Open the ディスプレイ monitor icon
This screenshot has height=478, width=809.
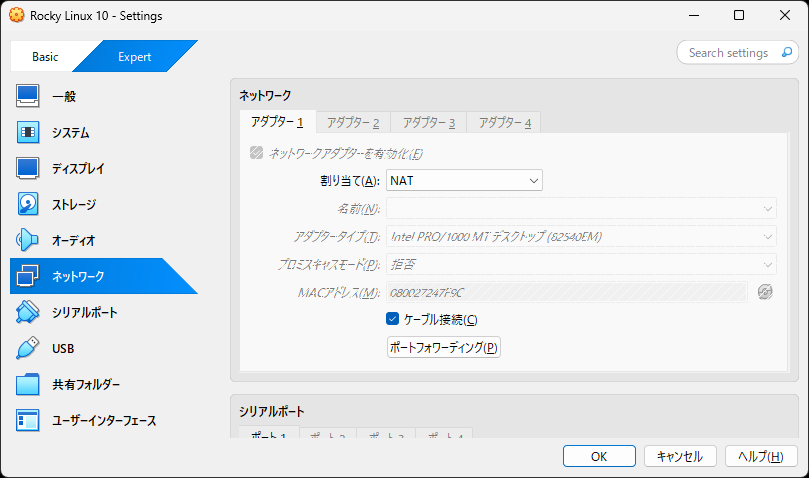coord(28,169)
